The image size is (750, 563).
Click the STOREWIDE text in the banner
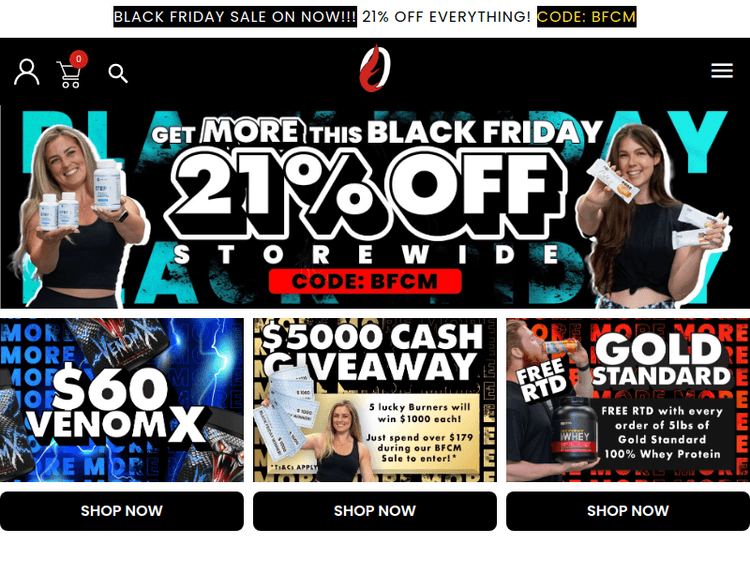tap(366, 254)
